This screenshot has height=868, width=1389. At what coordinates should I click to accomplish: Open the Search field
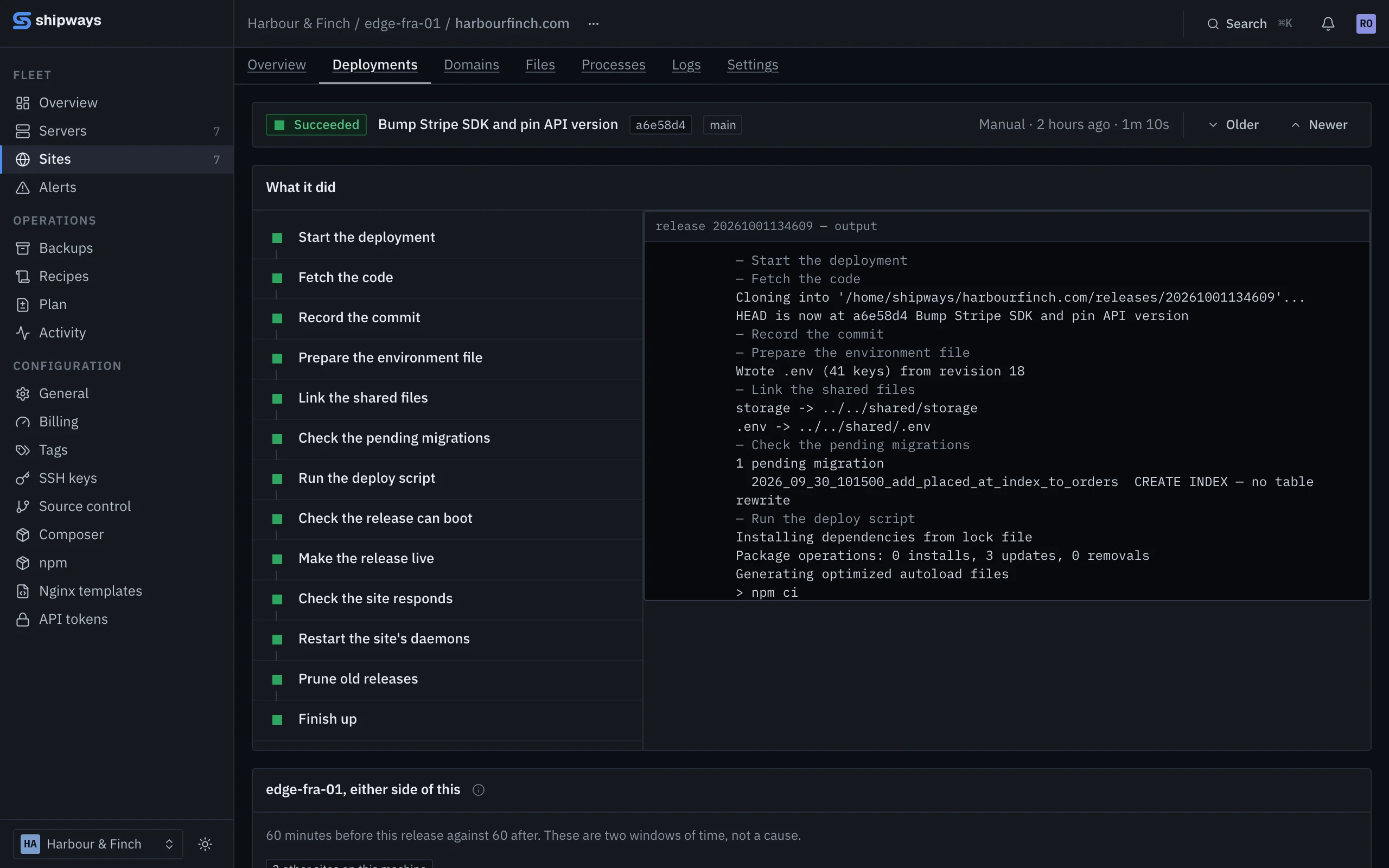click(x=1249, y=23)
